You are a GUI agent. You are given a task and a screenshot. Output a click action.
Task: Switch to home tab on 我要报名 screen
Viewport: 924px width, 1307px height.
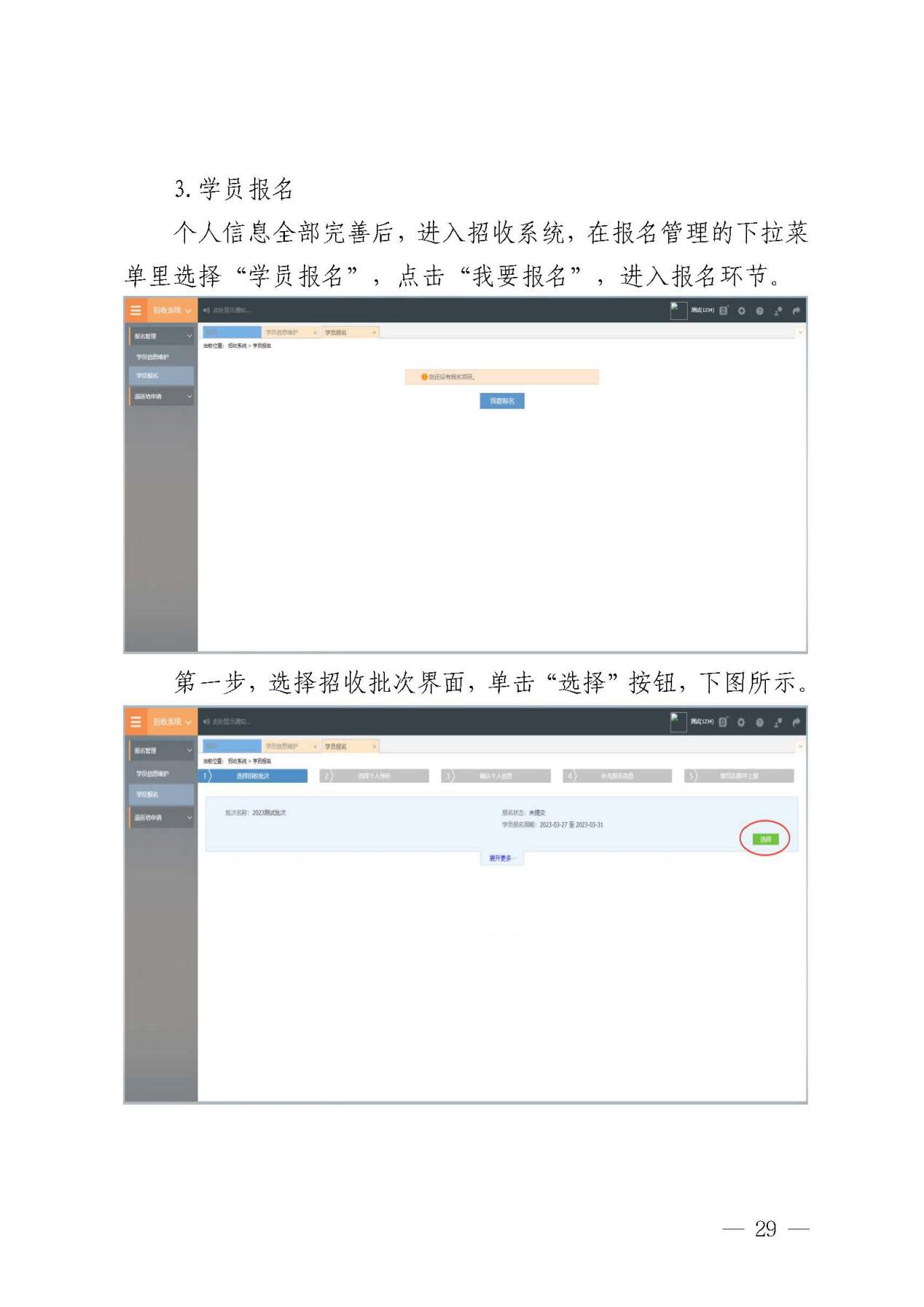tap(232, 332)
